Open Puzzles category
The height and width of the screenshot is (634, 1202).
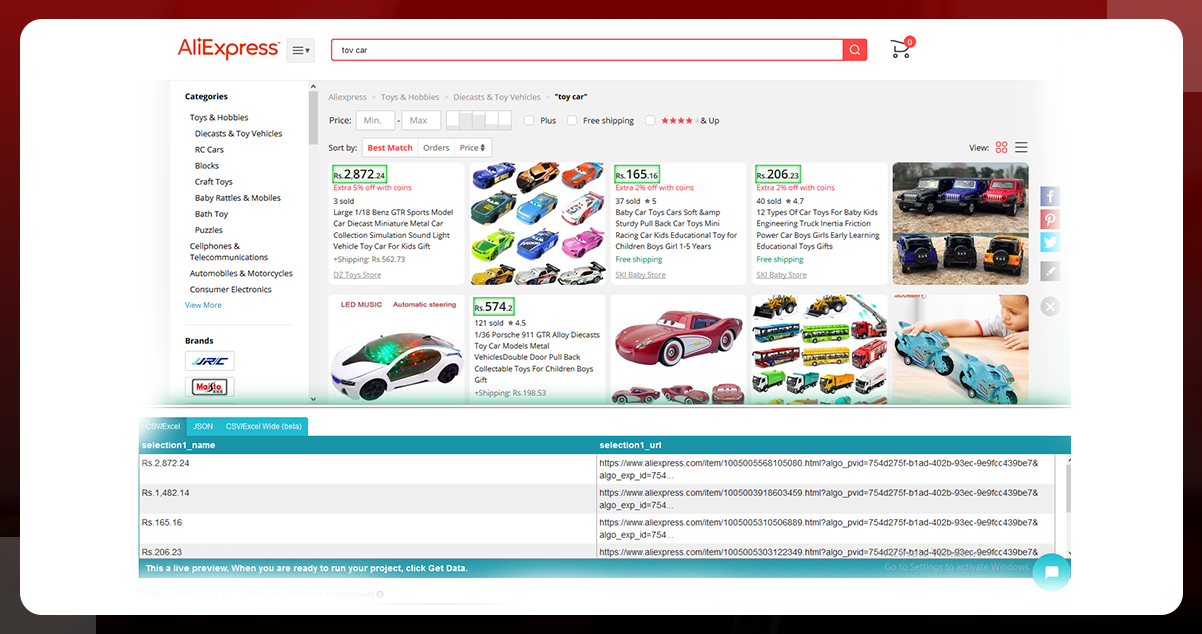coord(209,230)
